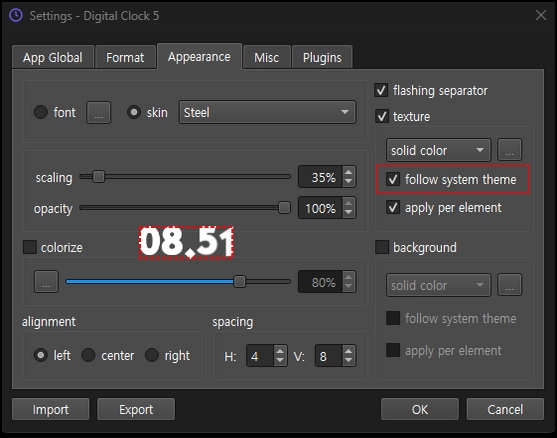Switch to the App Global tab

point(53,57)
